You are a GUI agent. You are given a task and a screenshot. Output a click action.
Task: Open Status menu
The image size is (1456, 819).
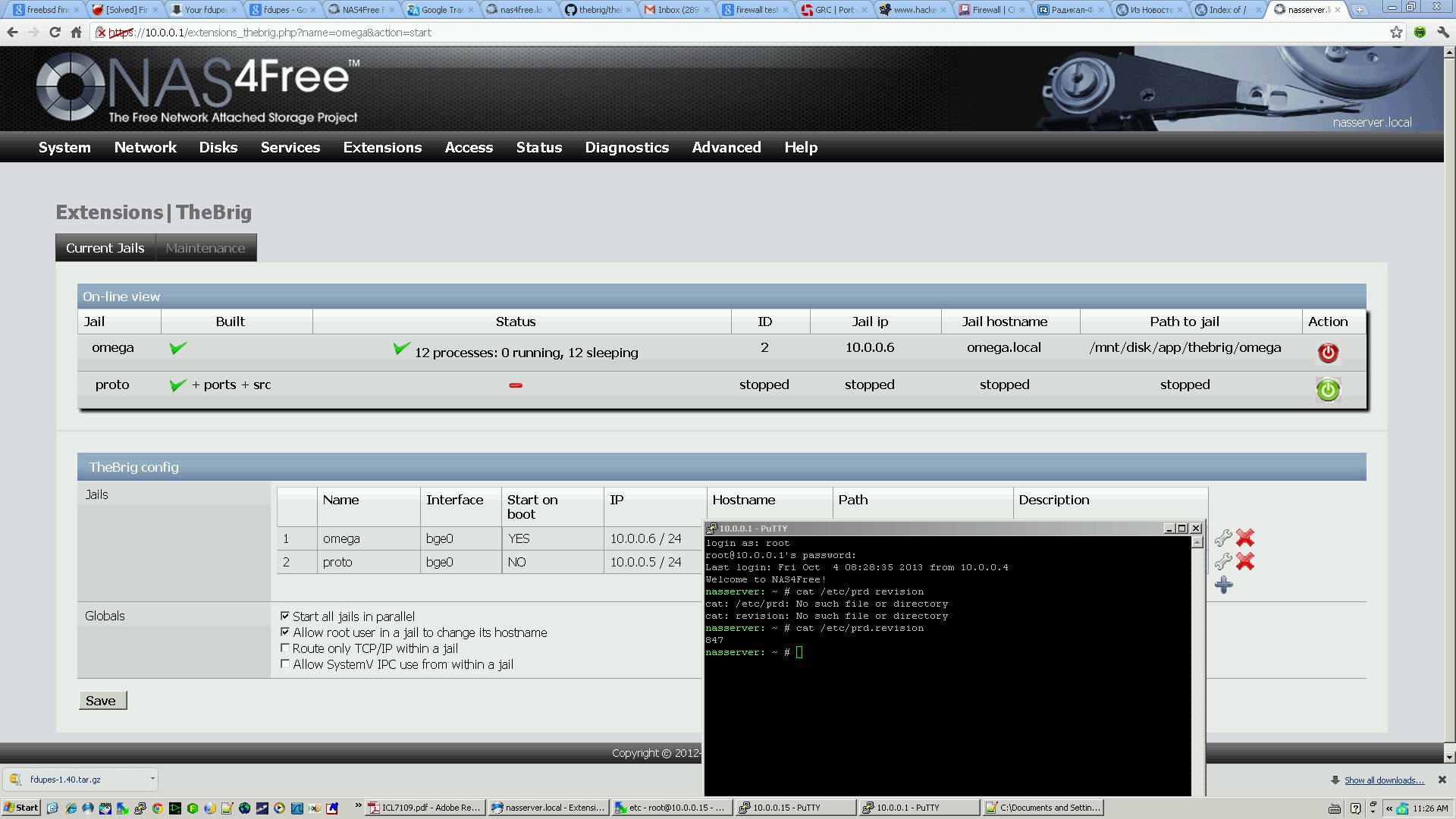pyautogui.click(x=539, y=147)
